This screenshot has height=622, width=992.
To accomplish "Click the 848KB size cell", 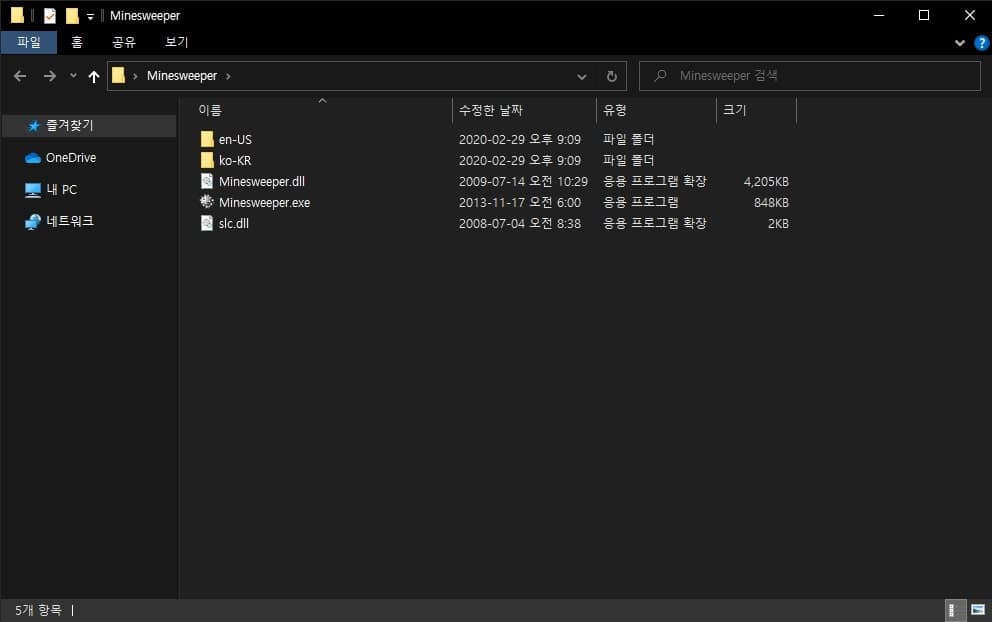I will click(x=771, y=202).
